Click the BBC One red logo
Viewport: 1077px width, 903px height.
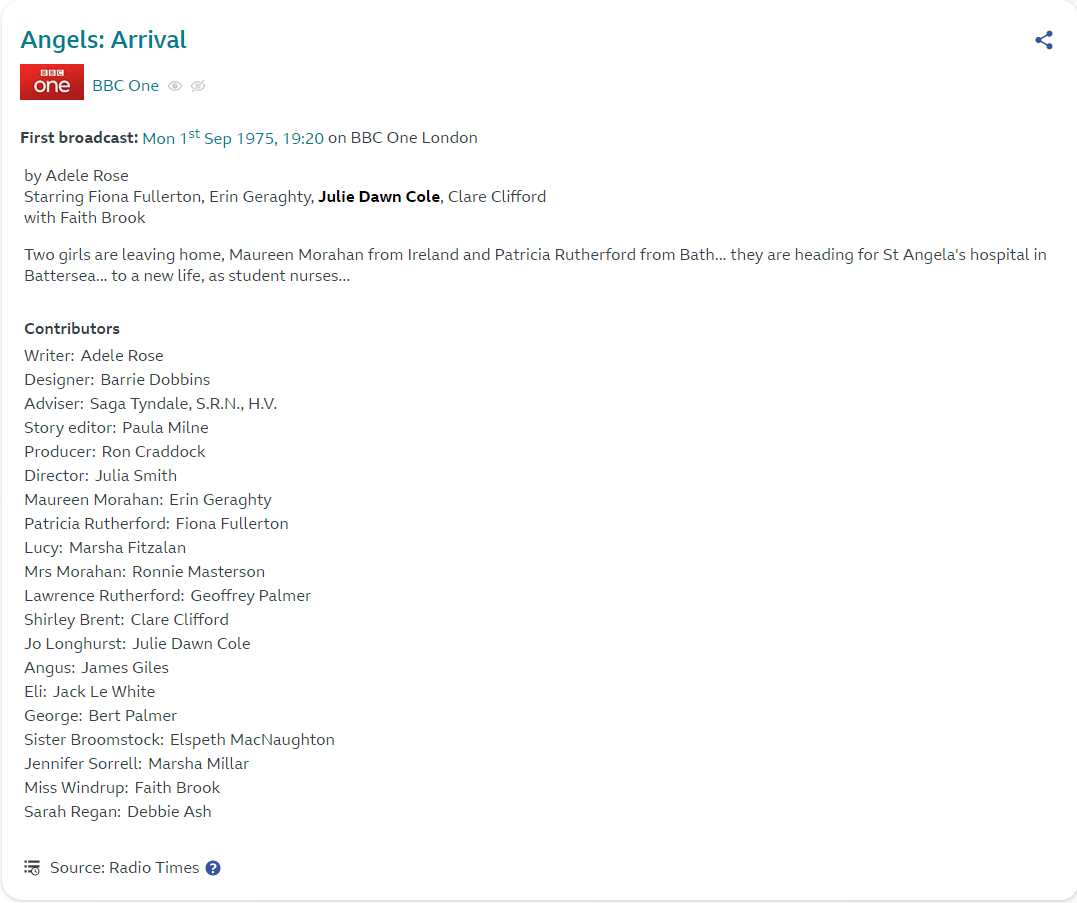[52, 83]
